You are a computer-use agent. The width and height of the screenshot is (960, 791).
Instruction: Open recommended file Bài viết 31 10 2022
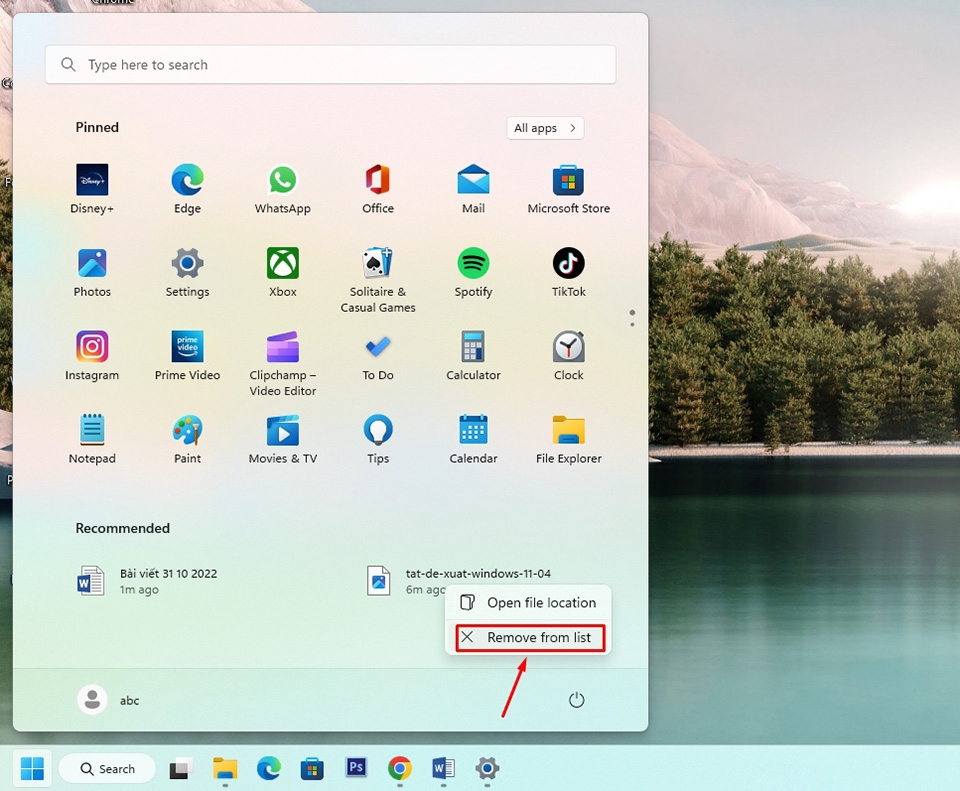147,580
